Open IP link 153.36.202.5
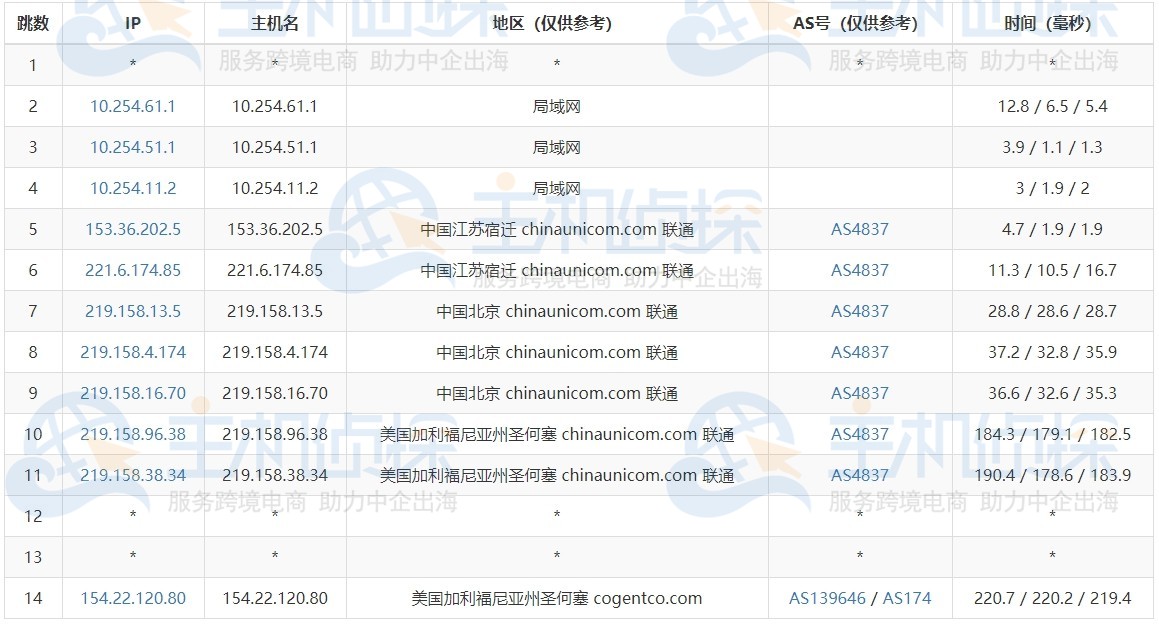The height and width of the screenshot is (624, 1159). [x=133, y=229]
